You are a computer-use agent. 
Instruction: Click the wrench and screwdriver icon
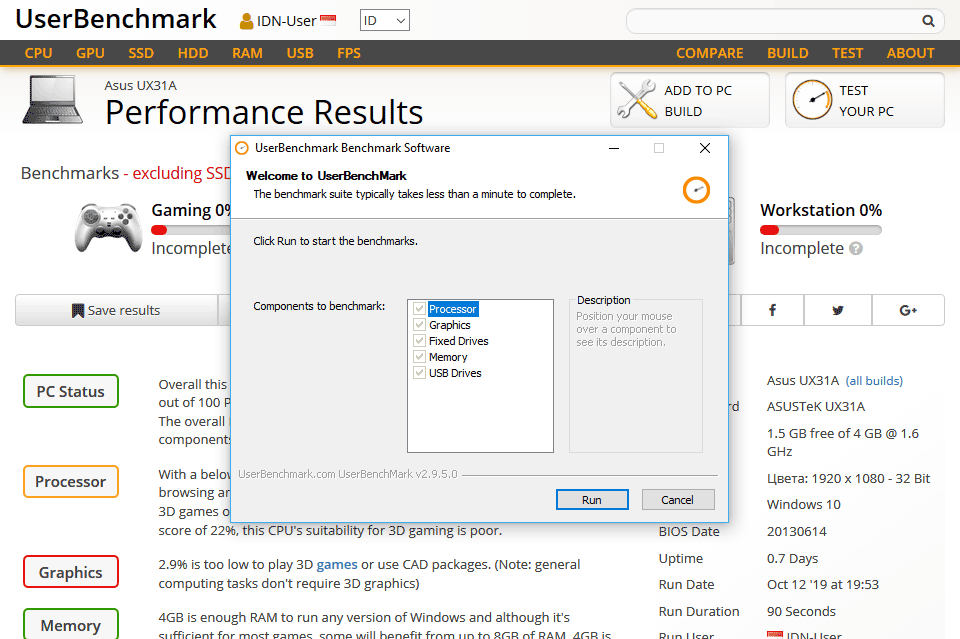pos(637,100)
